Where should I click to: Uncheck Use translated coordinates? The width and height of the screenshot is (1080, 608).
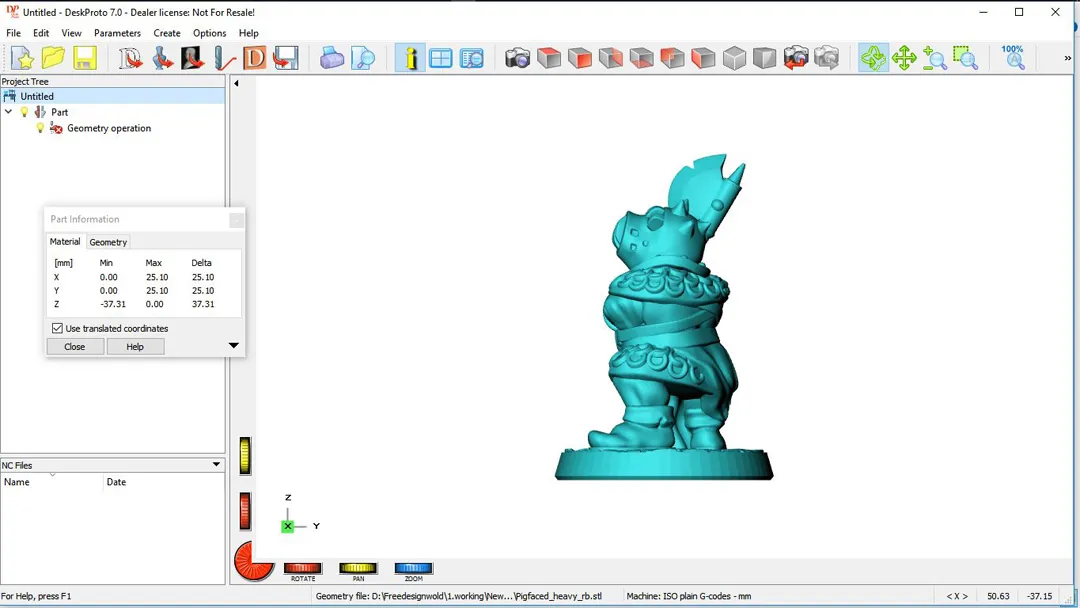click(x=57, y=328)
